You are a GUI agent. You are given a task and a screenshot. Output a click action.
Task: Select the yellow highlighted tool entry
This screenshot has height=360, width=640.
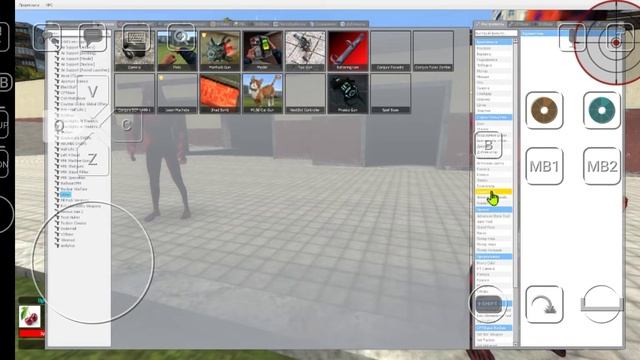493,191
